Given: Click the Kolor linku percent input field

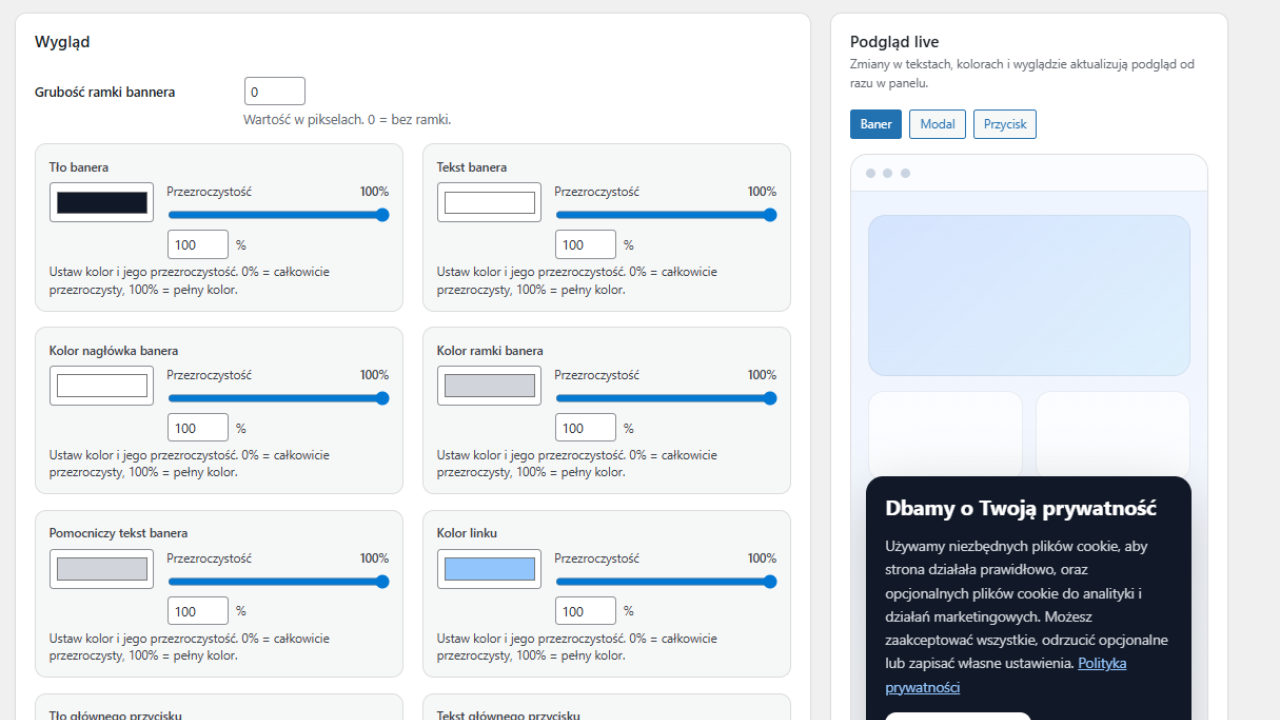Looking at the screenshot, I should (x=585, y=611).
